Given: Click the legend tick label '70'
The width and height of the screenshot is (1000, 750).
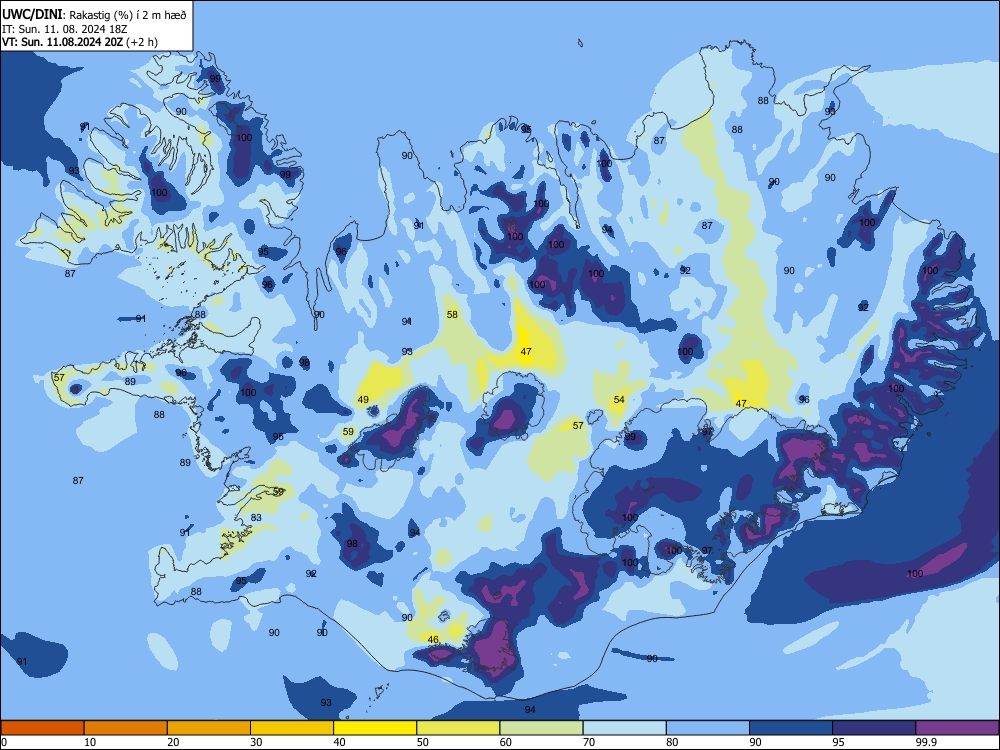Looking at the screenshot, I should pos(589,742).
